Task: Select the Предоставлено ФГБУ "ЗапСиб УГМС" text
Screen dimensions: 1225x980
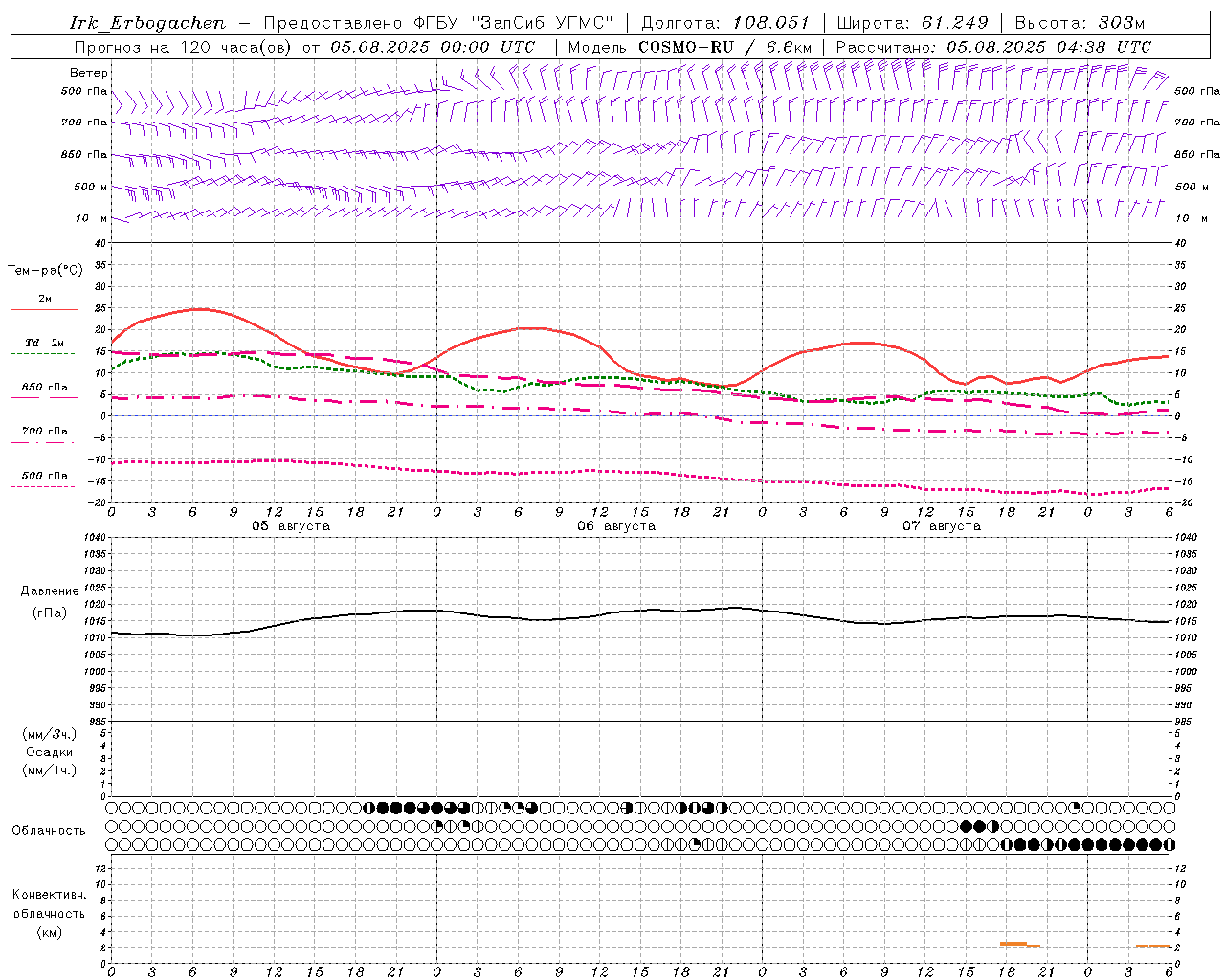Action: pos(438,23)
